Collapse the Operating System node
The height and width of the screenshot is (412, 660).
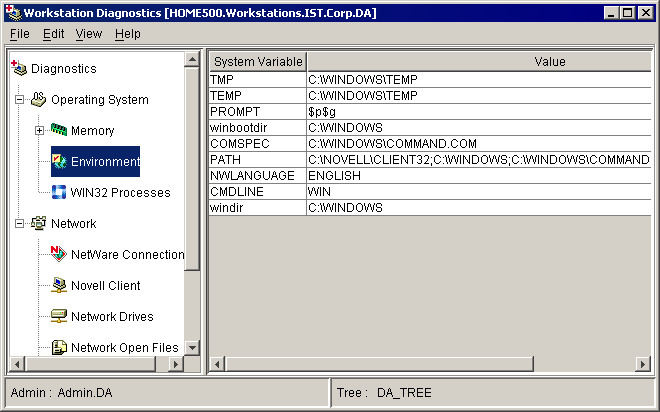(x=19, y=100)
